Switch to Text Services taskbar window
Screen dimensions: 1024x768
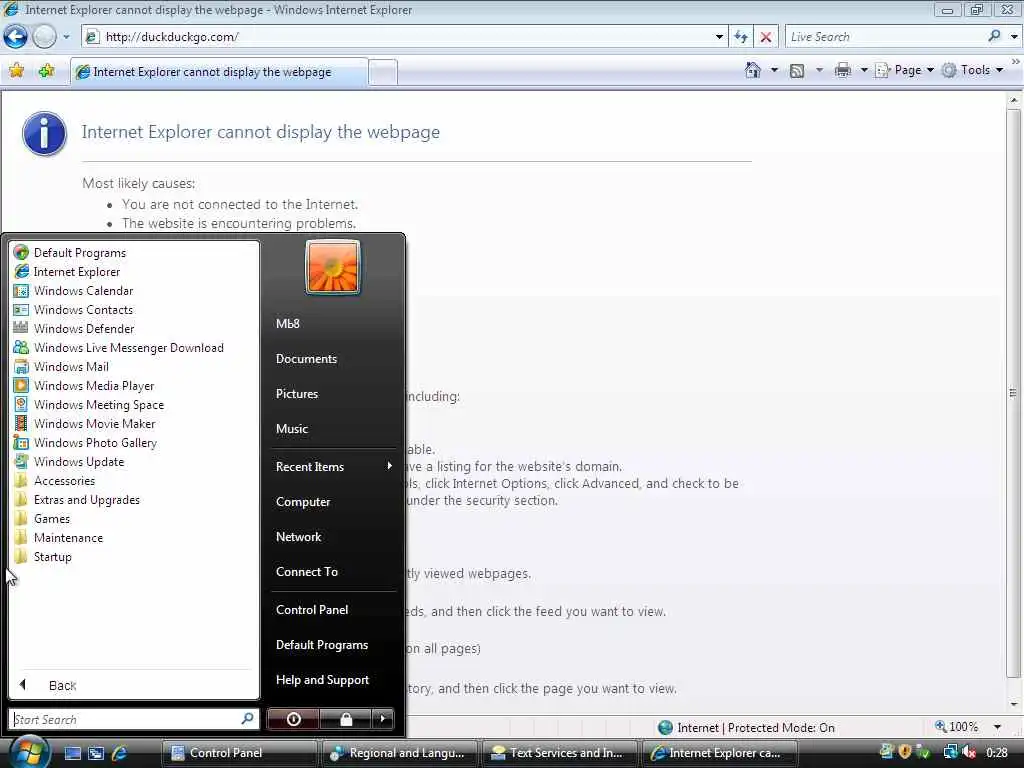pyautogui.click(x=559, y=753)
